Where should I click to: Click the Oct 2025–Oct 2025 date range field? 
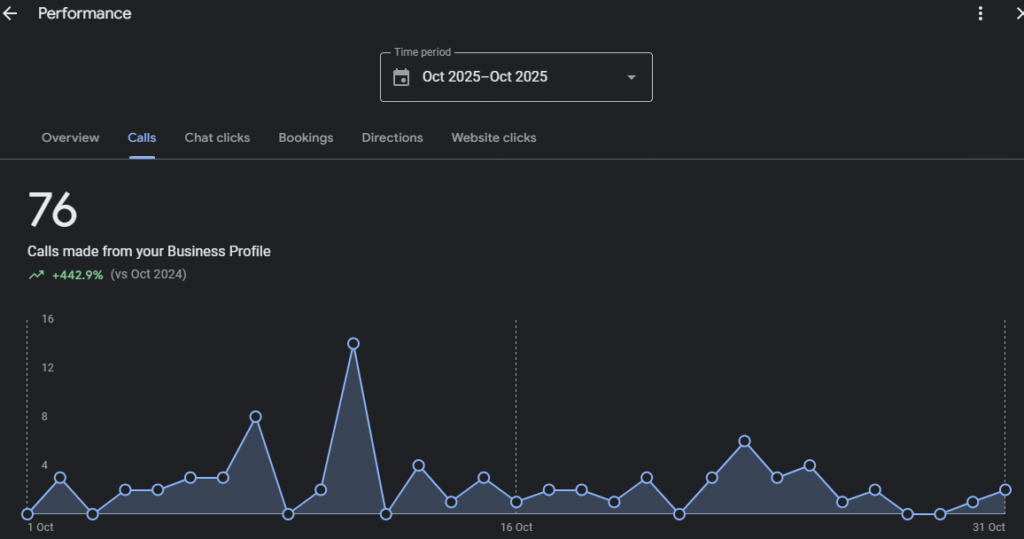tap(485, 77)
